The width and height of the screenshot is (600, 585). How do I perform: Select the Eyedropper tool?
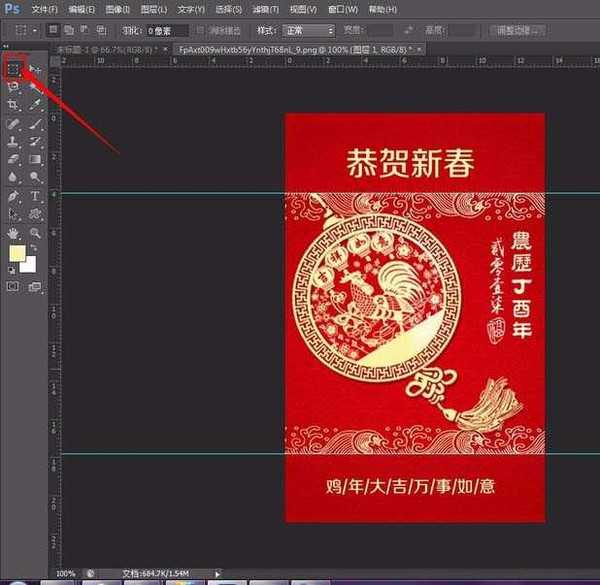coord(35,104)
